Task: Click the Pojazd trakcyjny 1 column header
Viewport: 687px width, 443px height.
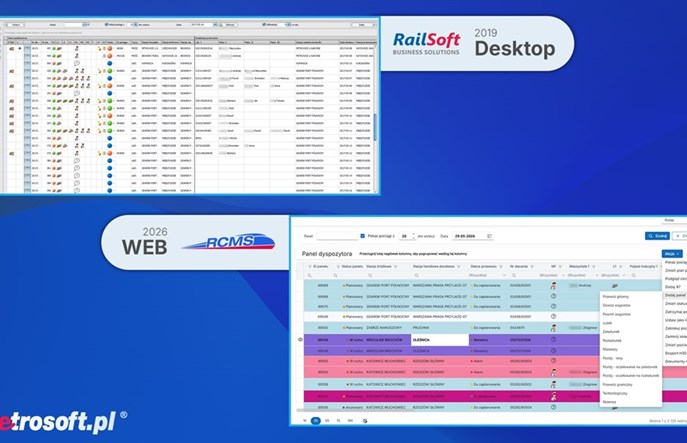Action: (x=644, y=266)
